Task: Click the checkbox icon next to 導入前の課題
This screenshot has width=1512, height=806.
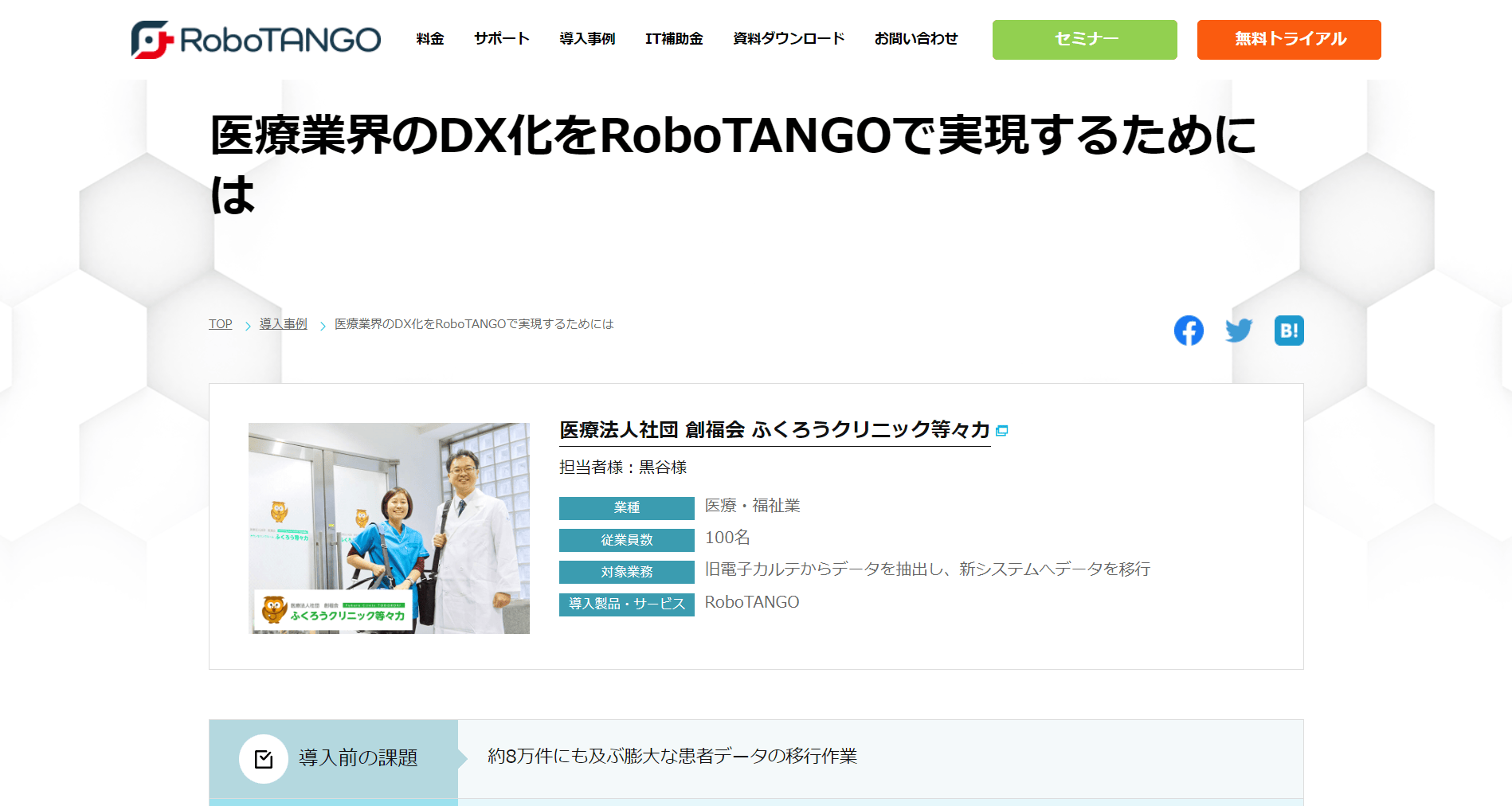Action: click(x=264, y=759)
